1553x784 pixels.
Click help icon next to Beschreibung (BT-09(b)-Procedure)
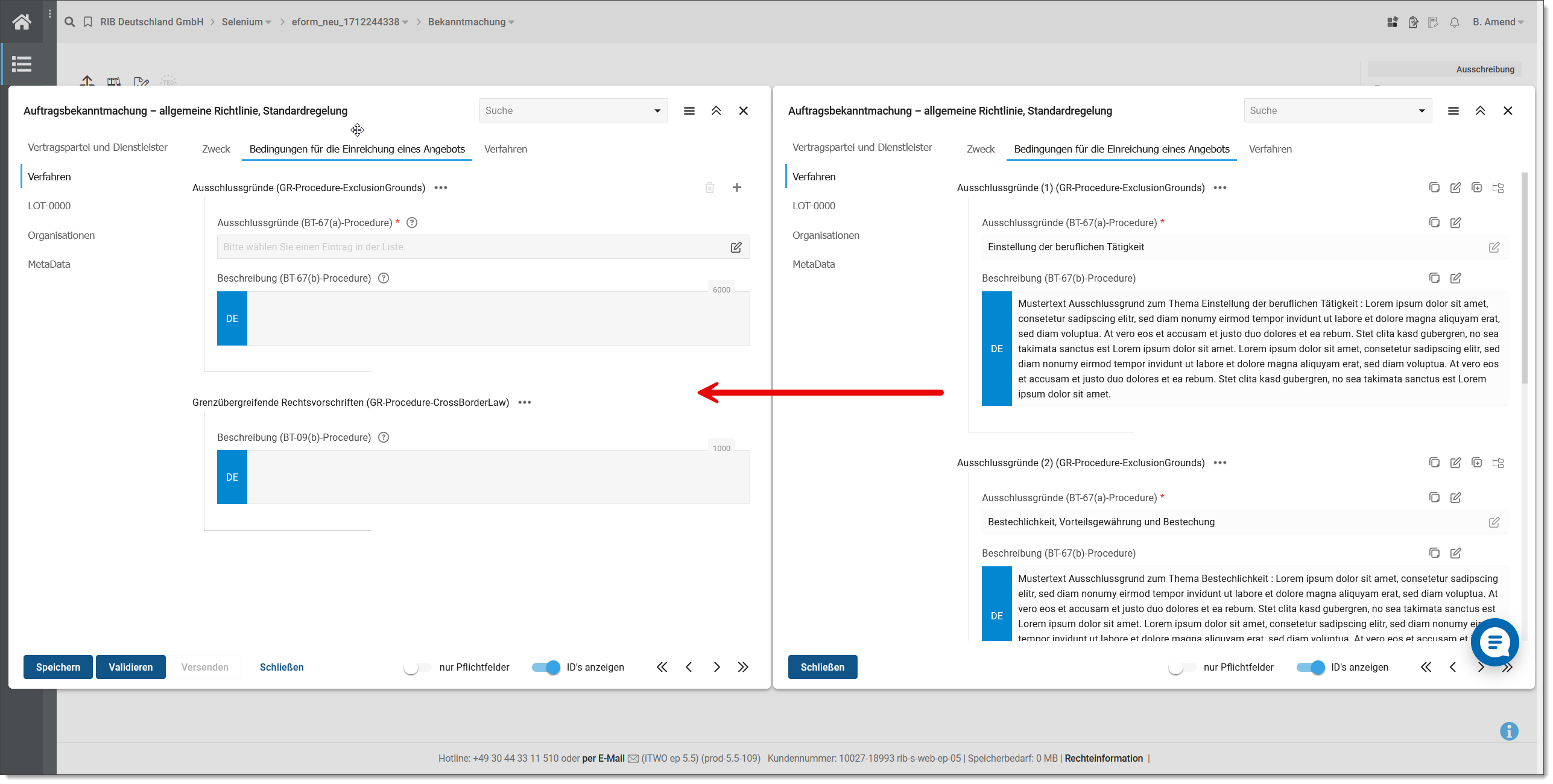tap(384, 437)
